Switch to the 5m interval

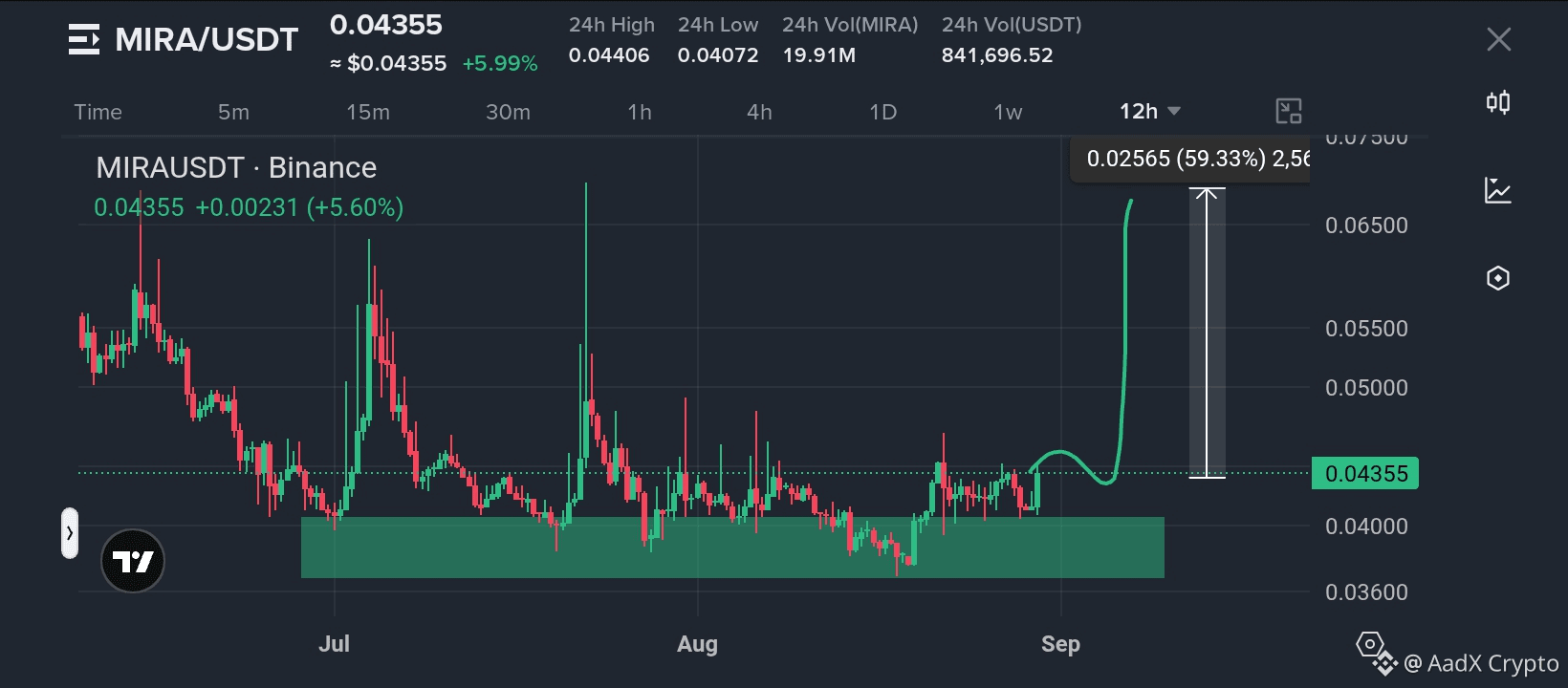(x=233, y=112)
